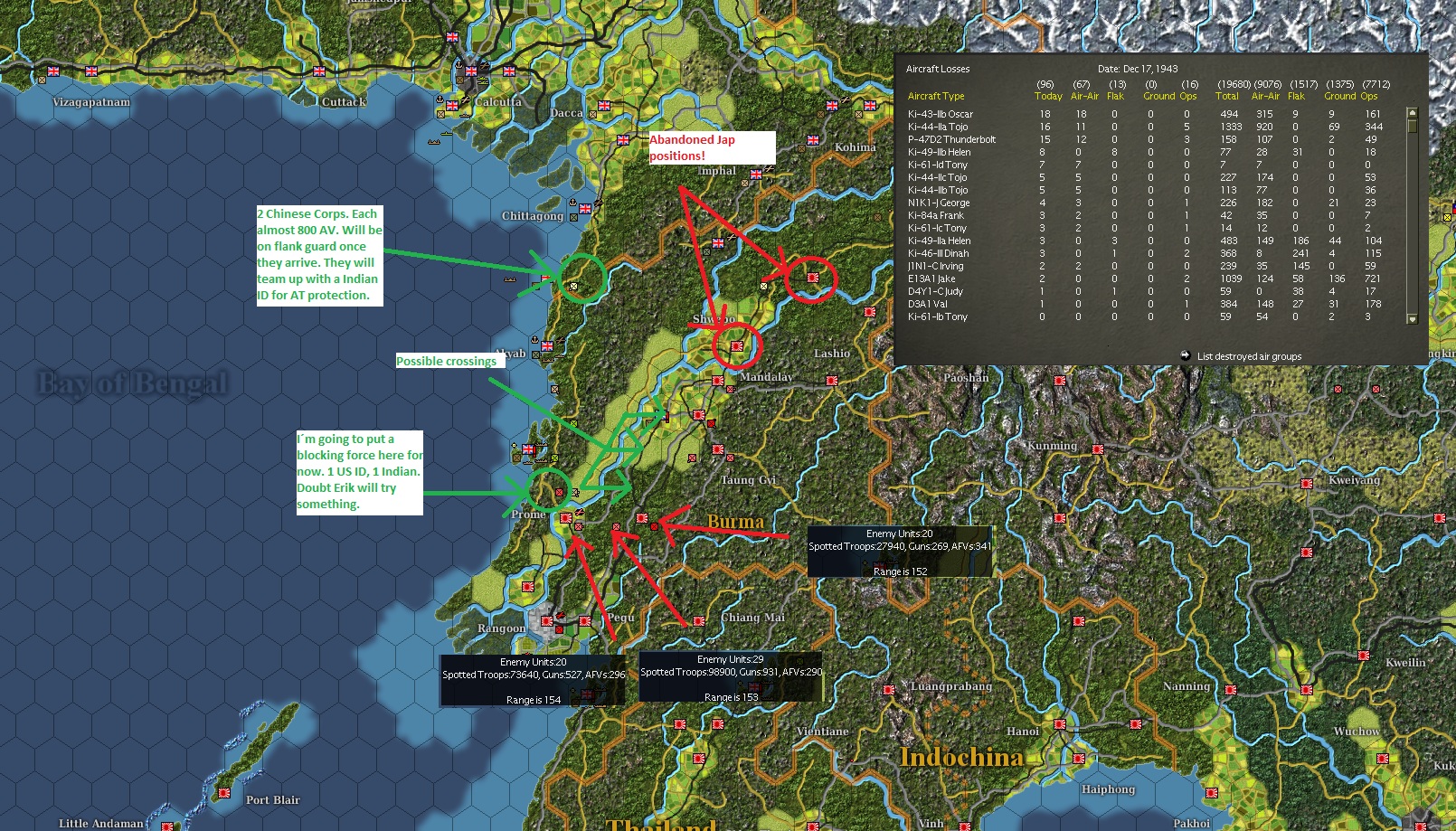Screen dimensions: 1456x831
Task: Click the Aircraft Type column header
Action: tap(936, 96)
